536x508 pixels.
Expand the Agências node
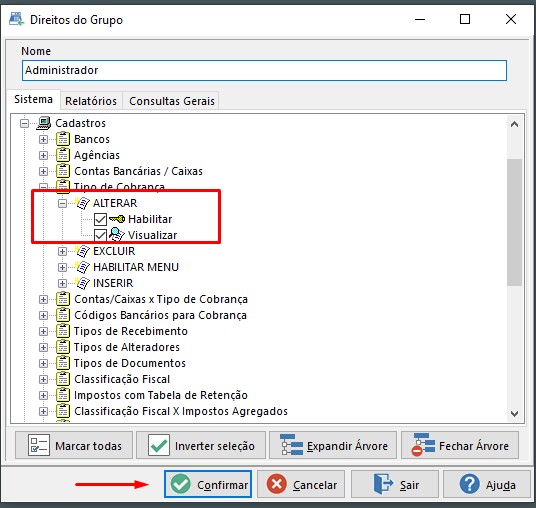click(43, 155)
